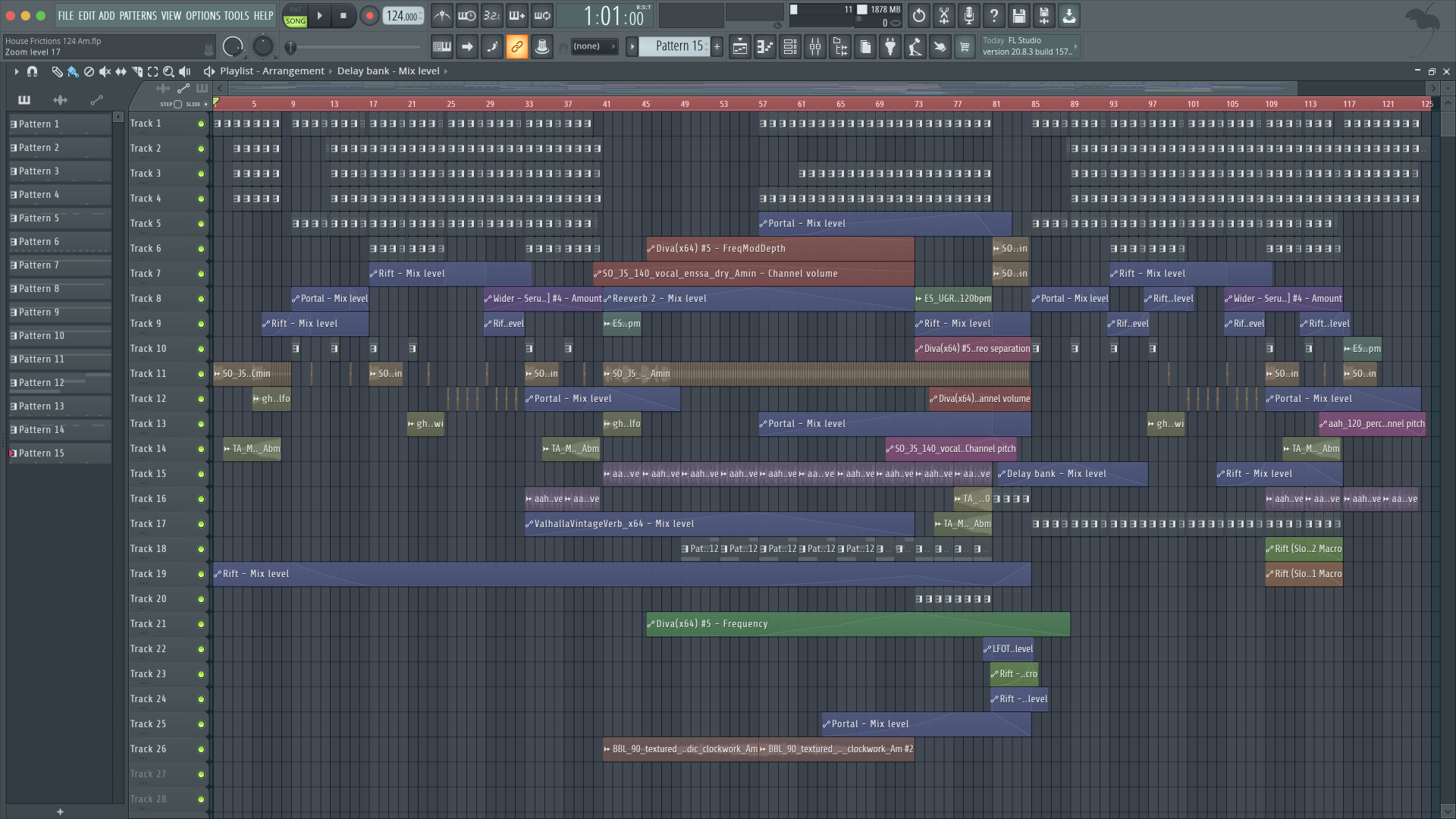The width and height of the screenshot is (1456, 819).
Task: Click the Playlist - Arrangement breadcrumb
Action: pos(272,71)
